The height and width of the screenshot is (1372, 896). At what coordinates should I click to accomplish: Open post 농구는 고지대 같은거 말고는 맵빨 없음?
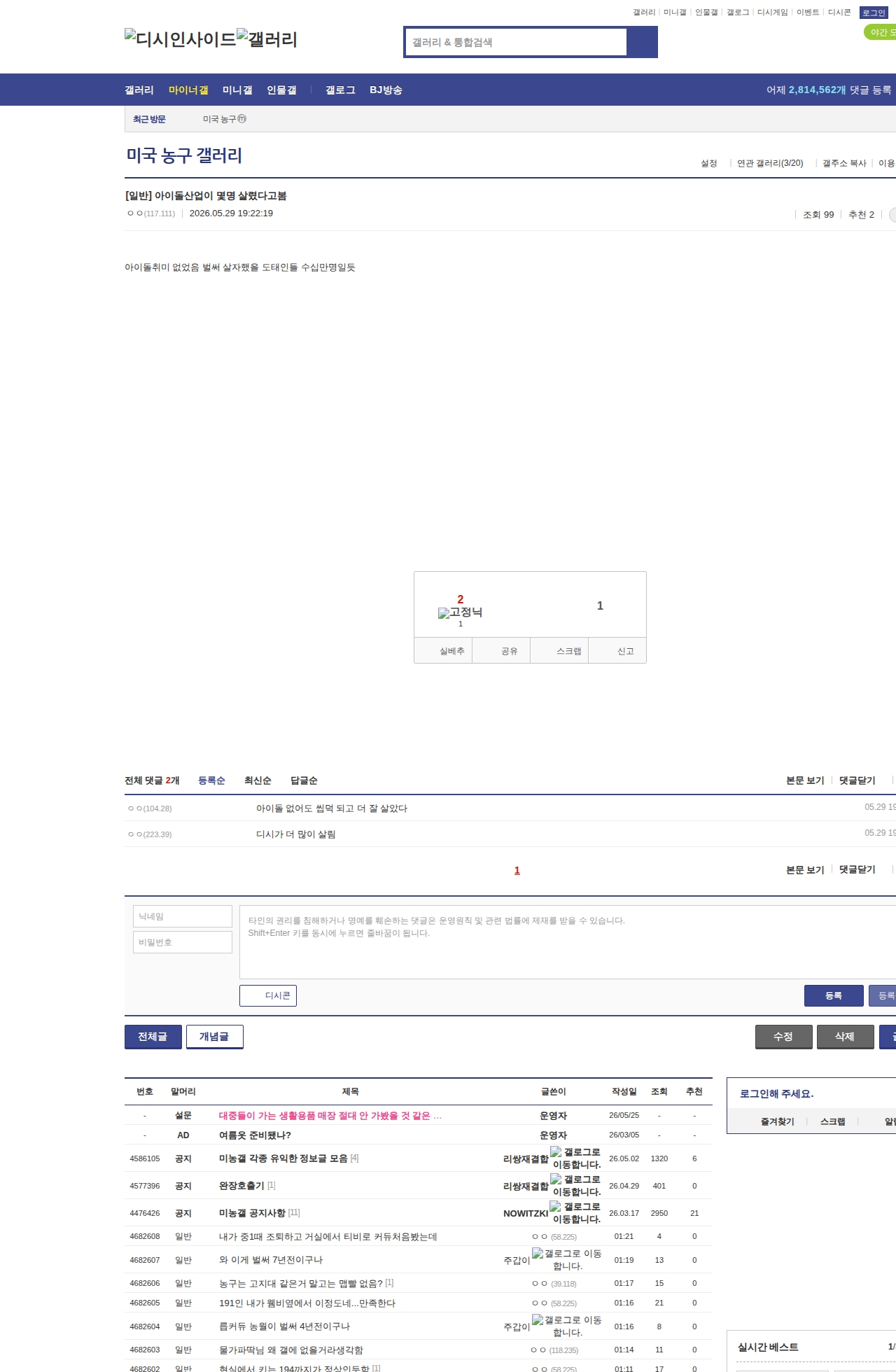point(301,1283)
